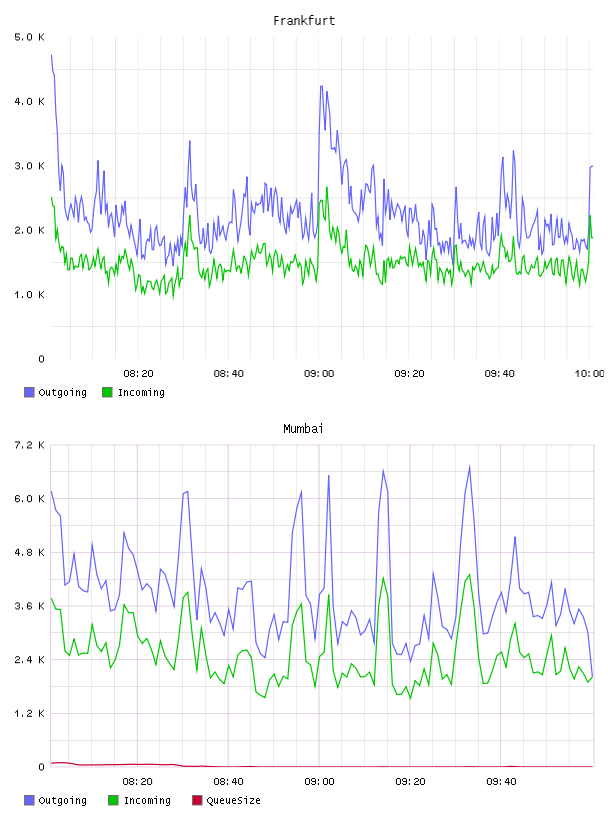608x816 pixels.
Task: Select the Outgoing legend label under Frankfurt
Action: click(62, 392)
